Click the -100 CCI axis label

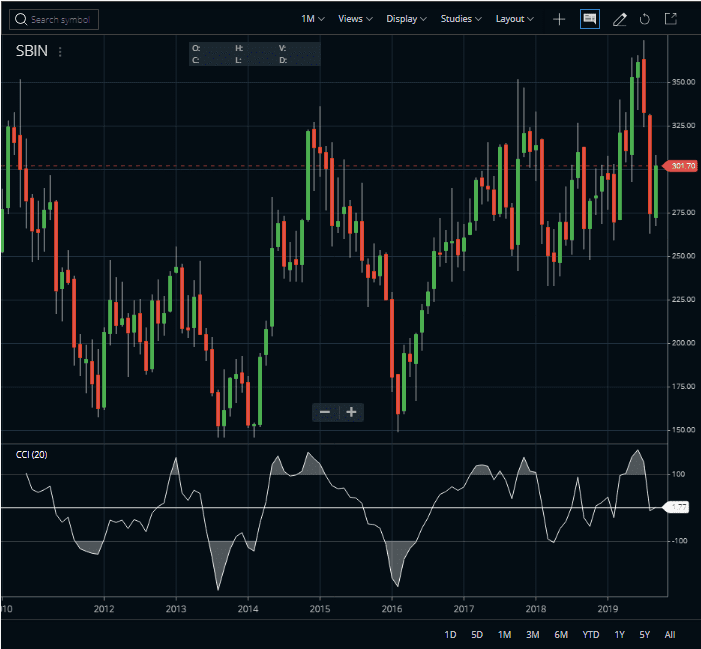[680, 541]
